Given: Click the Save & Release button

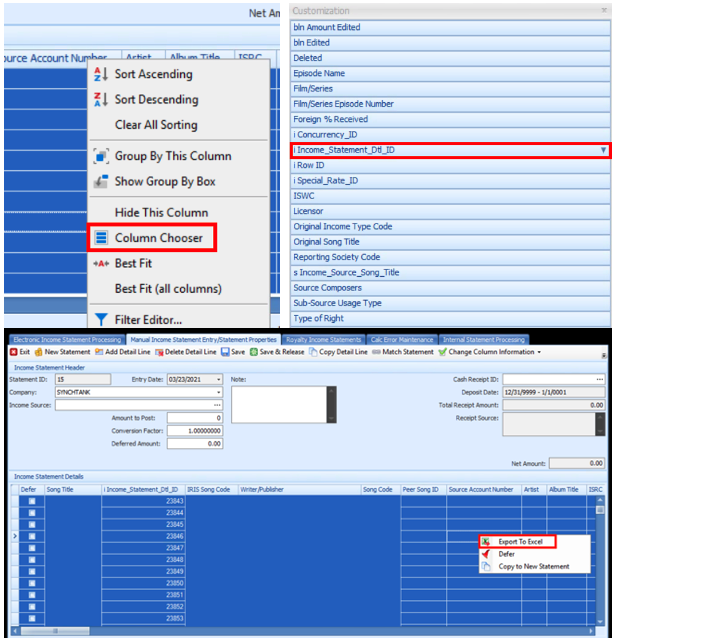Looking at the screenshot, I should click(277, 352).
